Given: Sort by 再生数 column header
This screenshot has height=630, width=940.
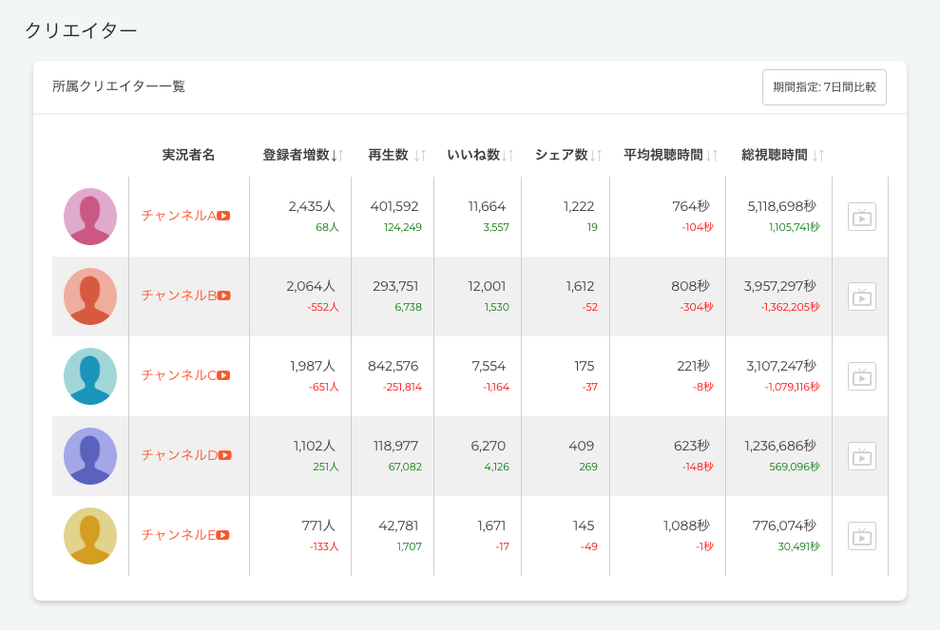Looking at the screenshot, I should (397, 155).
